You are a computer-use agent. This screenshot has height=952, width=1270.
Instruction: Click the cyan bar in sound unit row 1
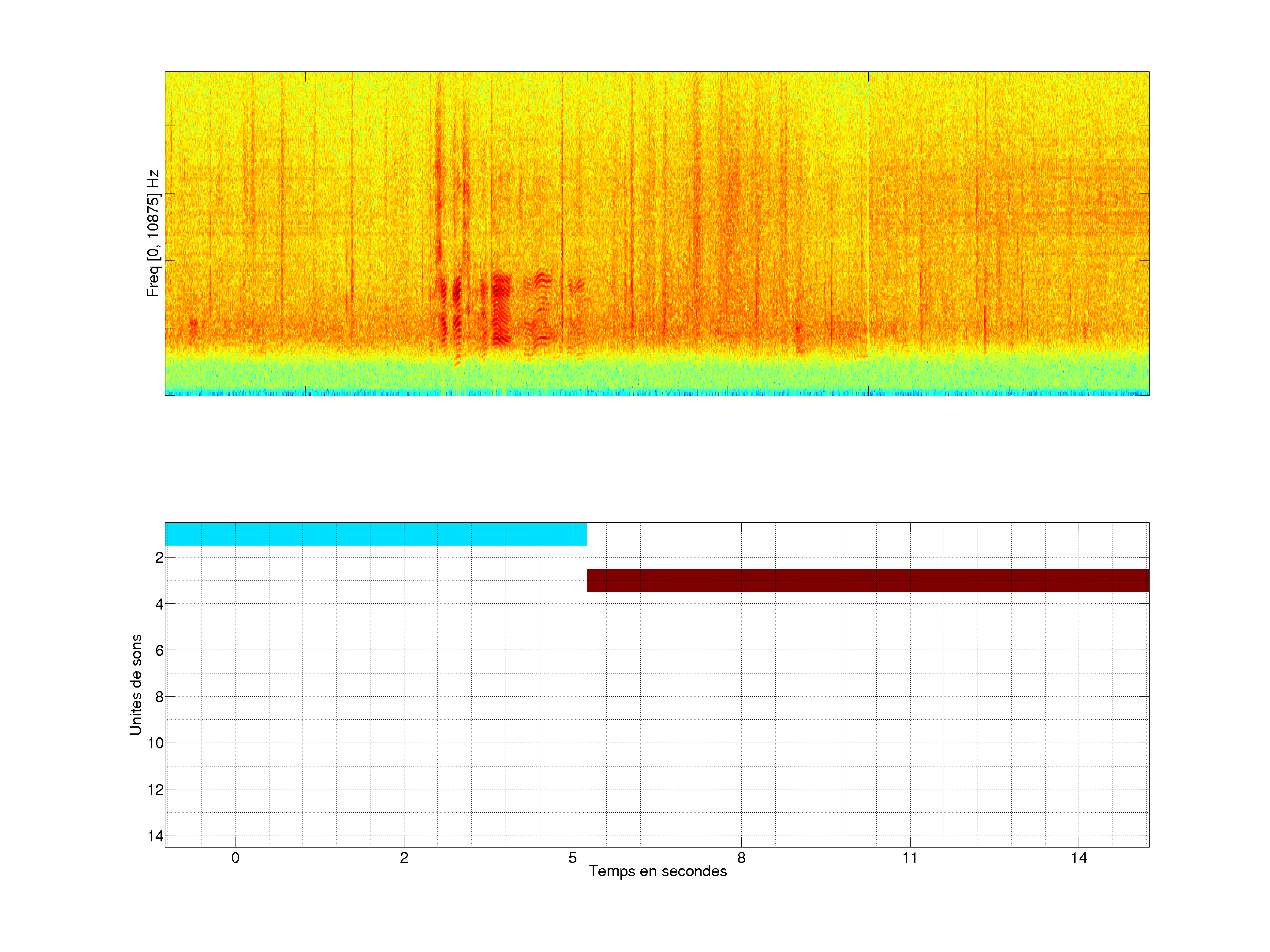tap(376, 534)
